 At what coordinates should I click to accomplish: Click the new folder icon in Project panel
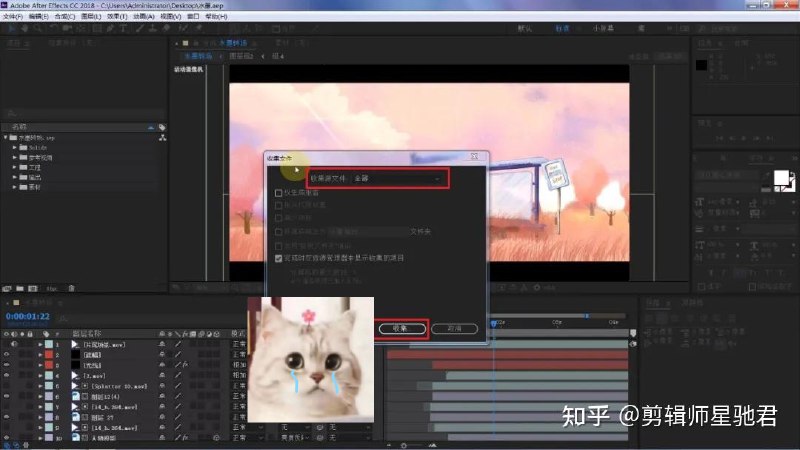[19, 288]
